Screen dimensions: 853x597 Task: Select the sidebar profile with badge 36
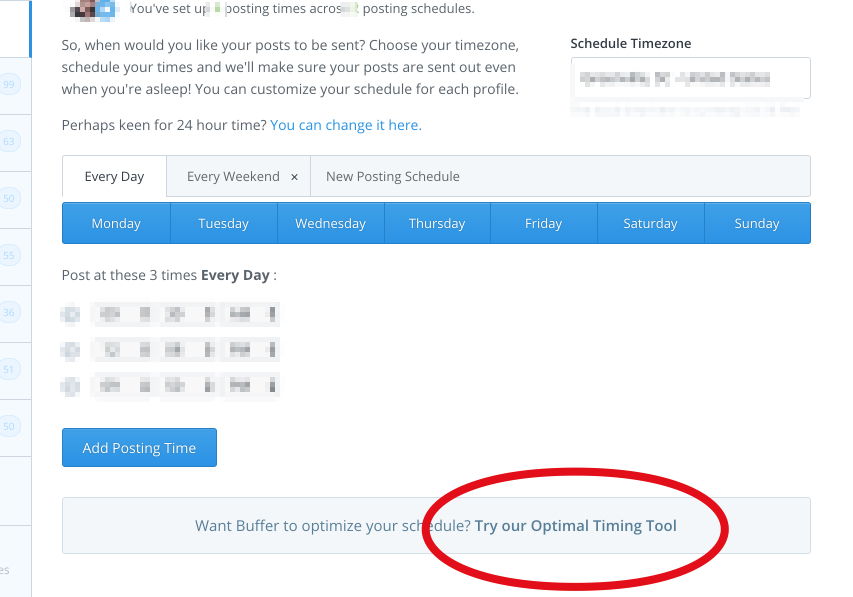[9, 312]
